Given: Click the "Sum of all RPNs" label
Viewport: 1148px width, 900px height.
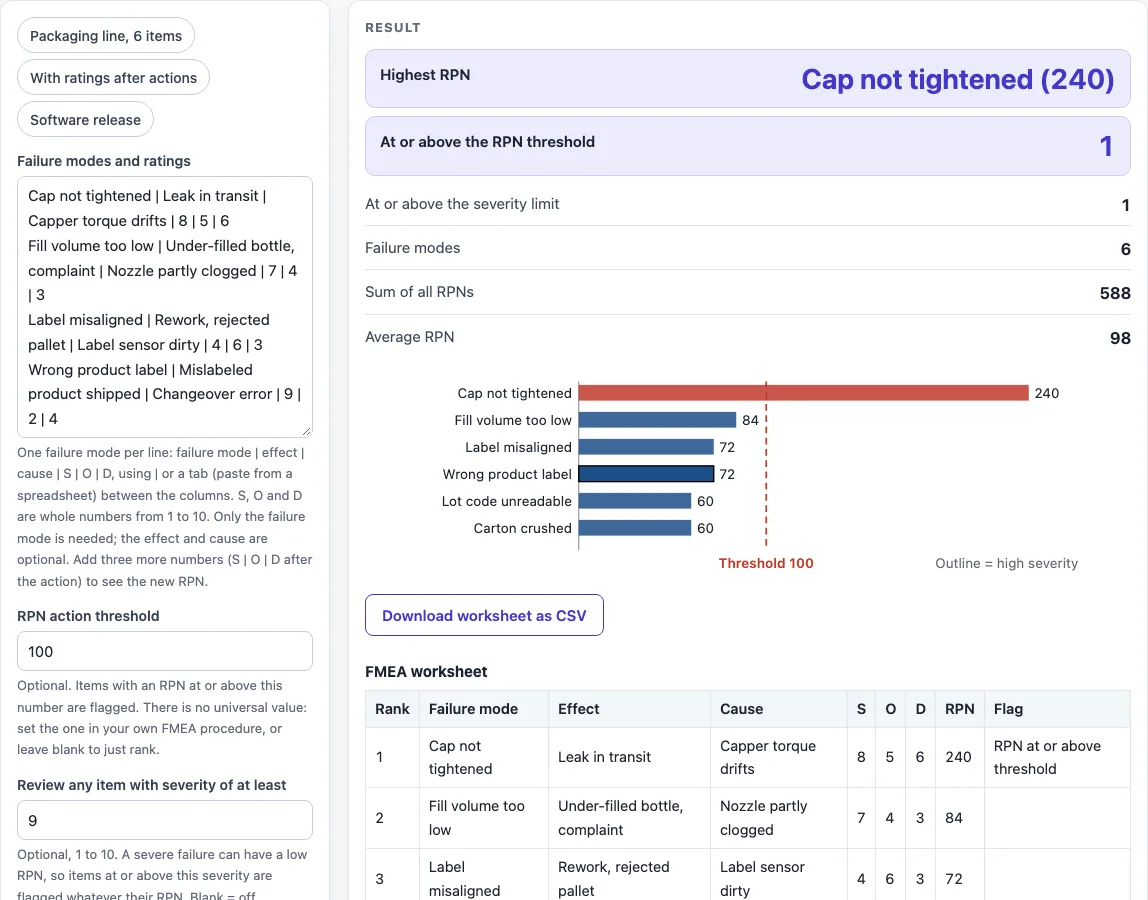Looking at the screenshot, I should point(419,292).
